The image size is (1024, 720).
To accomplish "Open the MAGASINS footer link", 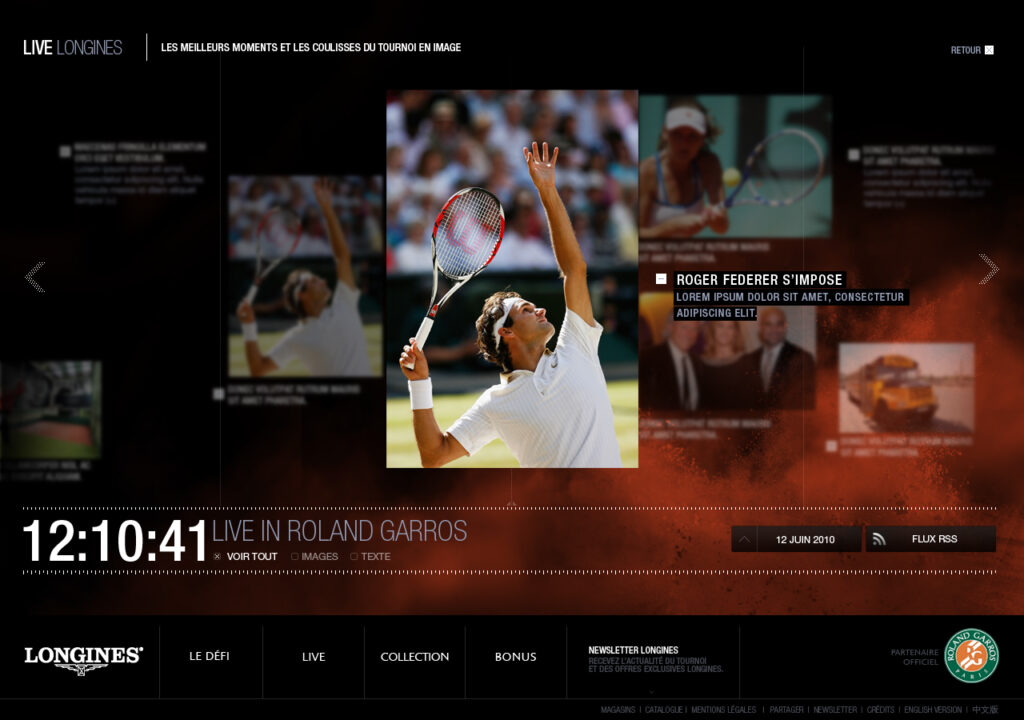I will 618,710.
